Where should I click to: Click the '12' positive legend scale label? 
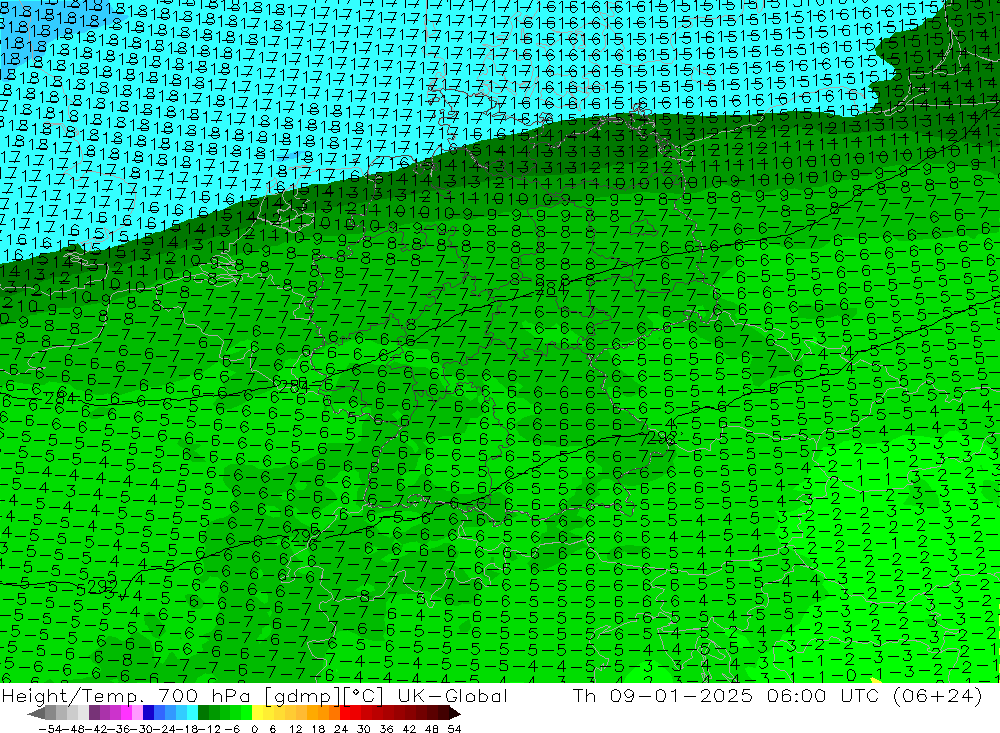(x=295, y=729)
